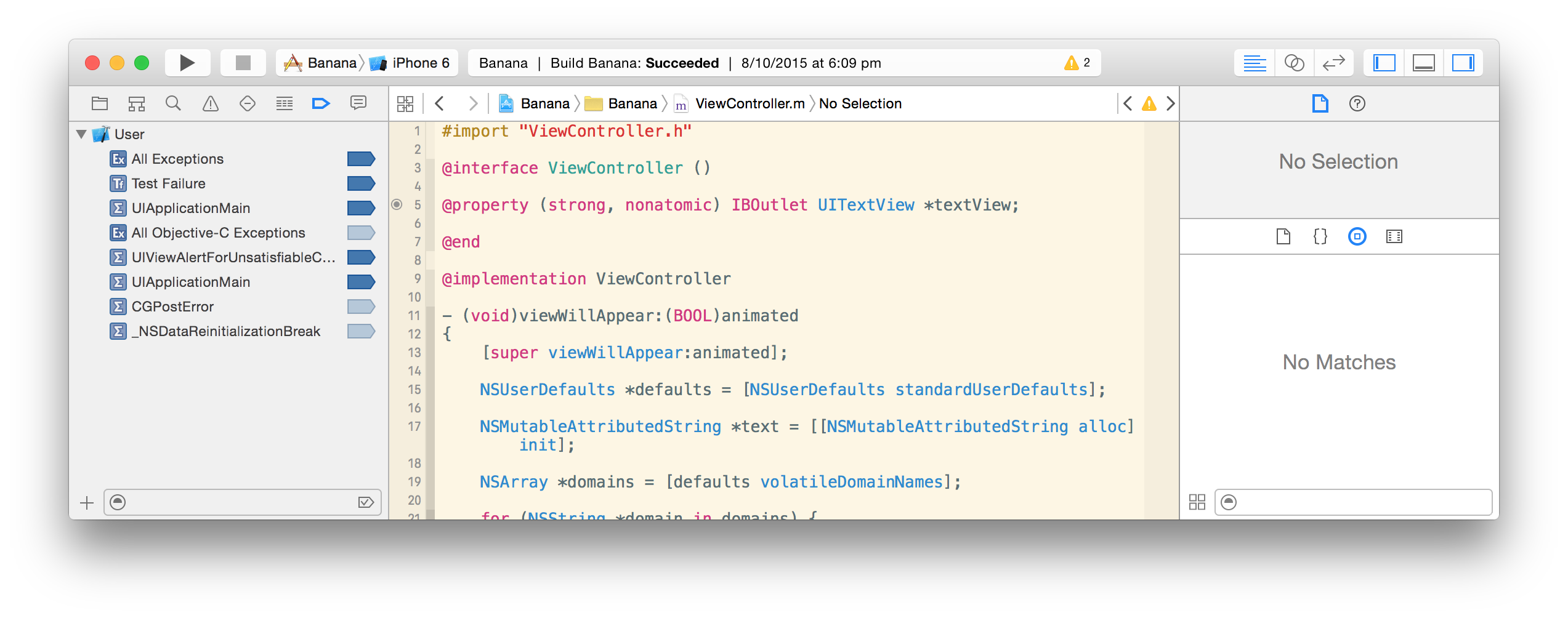The width and height of the screenshot is (1568, 618).
Task: Open the Issue navigator
Action: coord(211,103)
